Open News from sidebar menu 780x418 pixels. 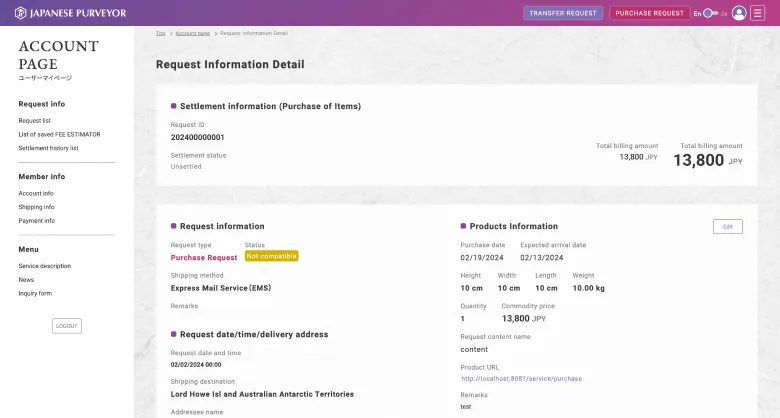coord(26,280)
